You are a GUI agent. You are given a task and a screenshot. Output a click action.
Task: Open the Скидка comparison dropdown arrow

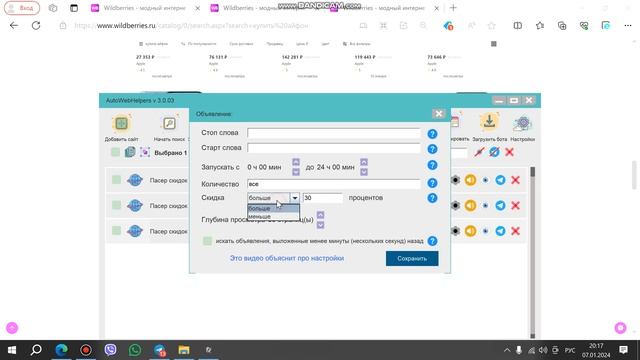pos(295,198)
